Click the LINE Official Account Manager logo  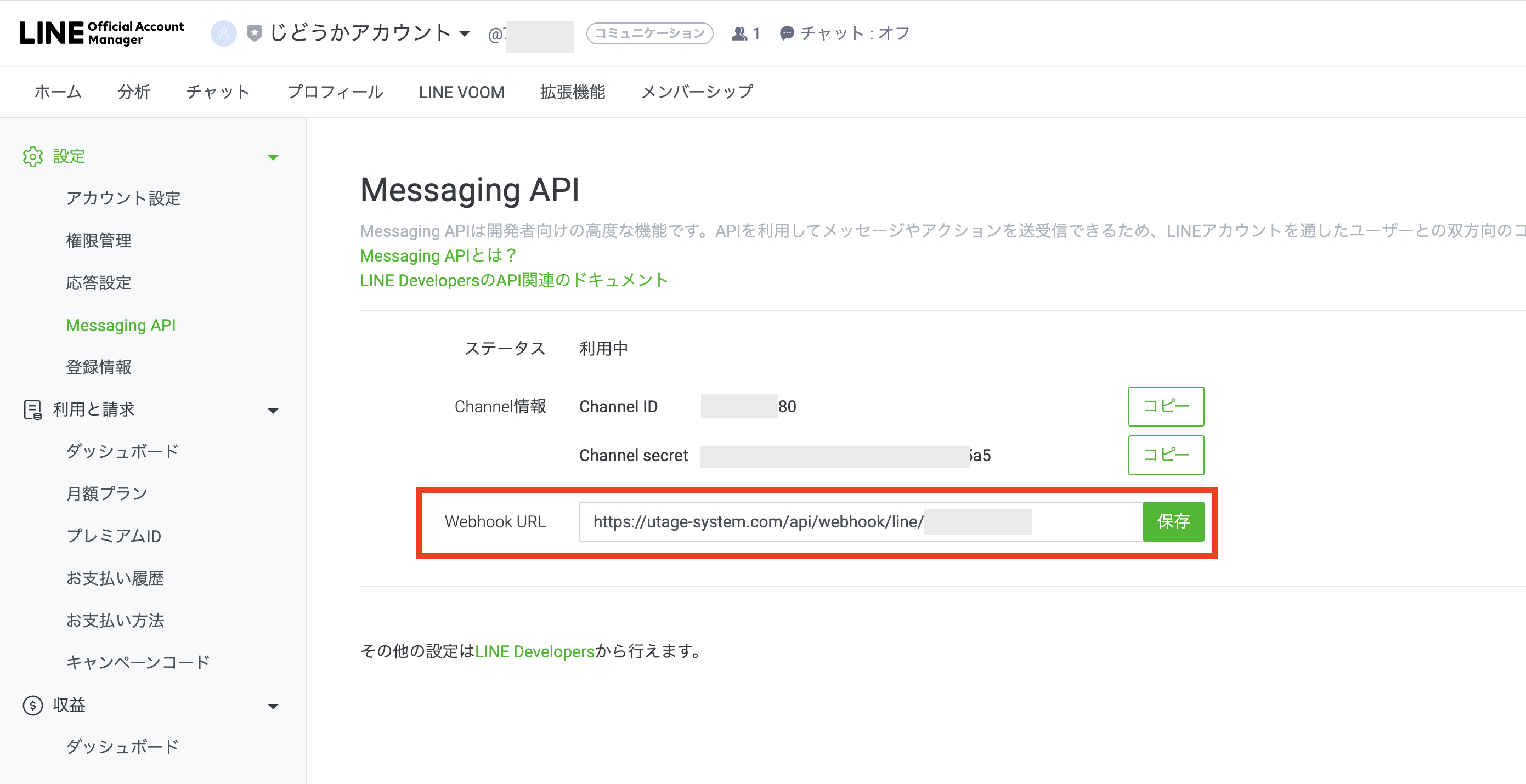pyautogui.click(x=101, y=33)
